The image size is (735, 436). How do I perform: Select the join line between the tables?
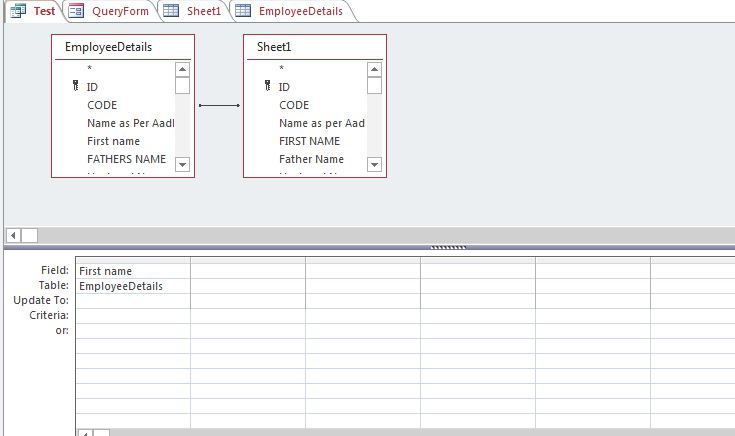(x=219, y=105)
